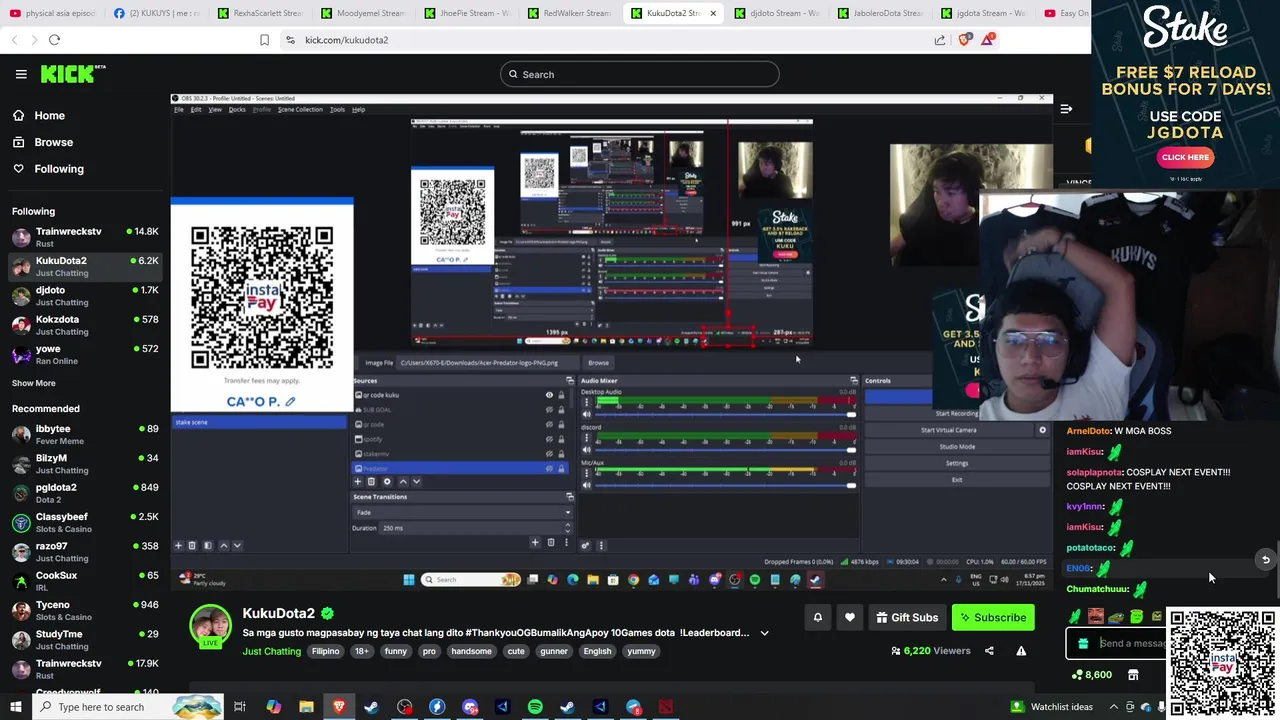Open the gift icon in the chat box
This screenshot has height=720, width=1280.
pos(1083,644)
